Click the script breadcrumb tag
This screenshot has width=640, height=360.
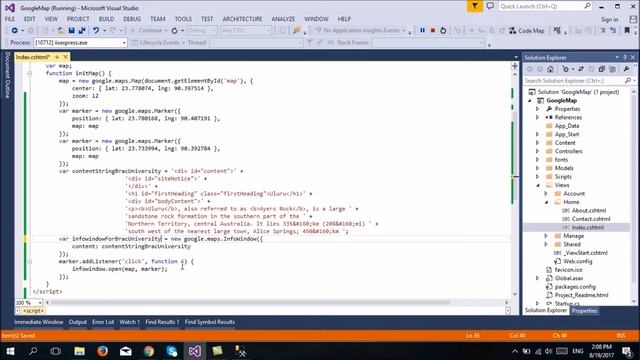coord(33,311)
